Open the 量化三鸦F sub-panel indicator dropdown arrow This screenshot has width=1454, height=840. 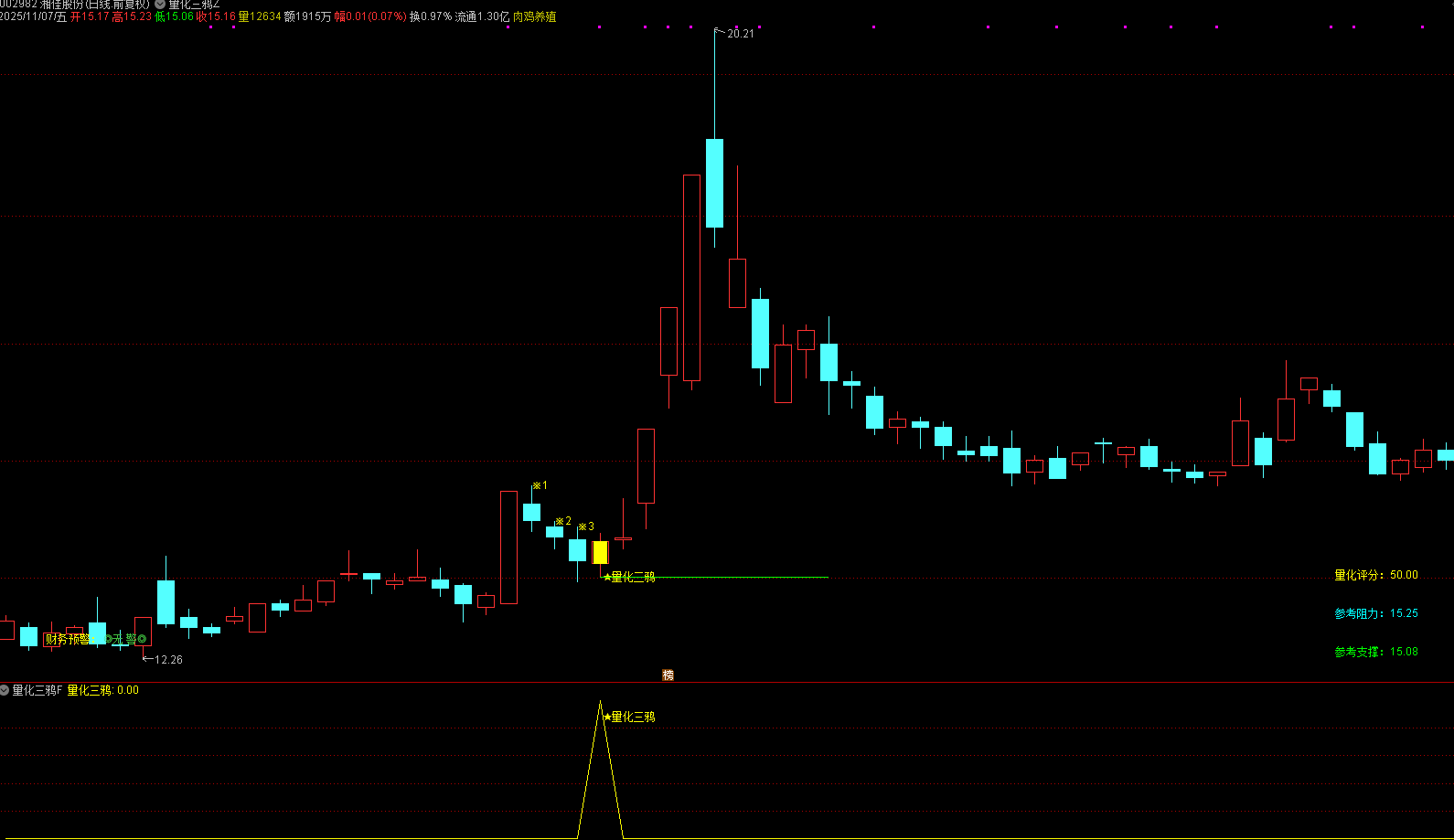point(5,690)
